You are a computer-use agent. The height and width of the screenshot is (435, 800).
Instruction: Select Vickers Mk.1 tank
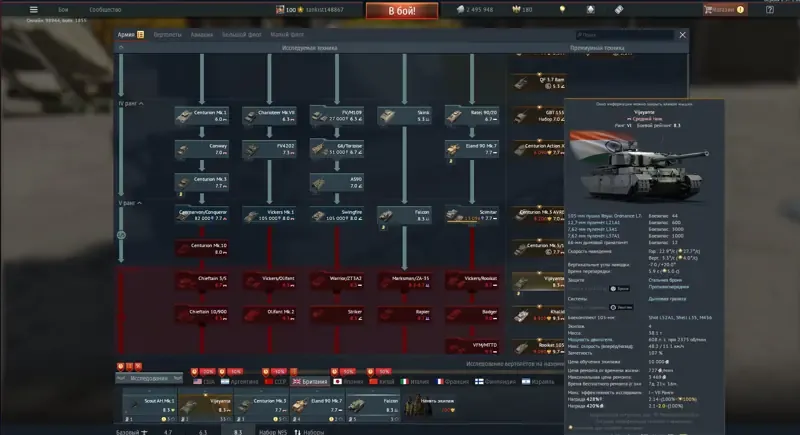click(x=269, y=215)
